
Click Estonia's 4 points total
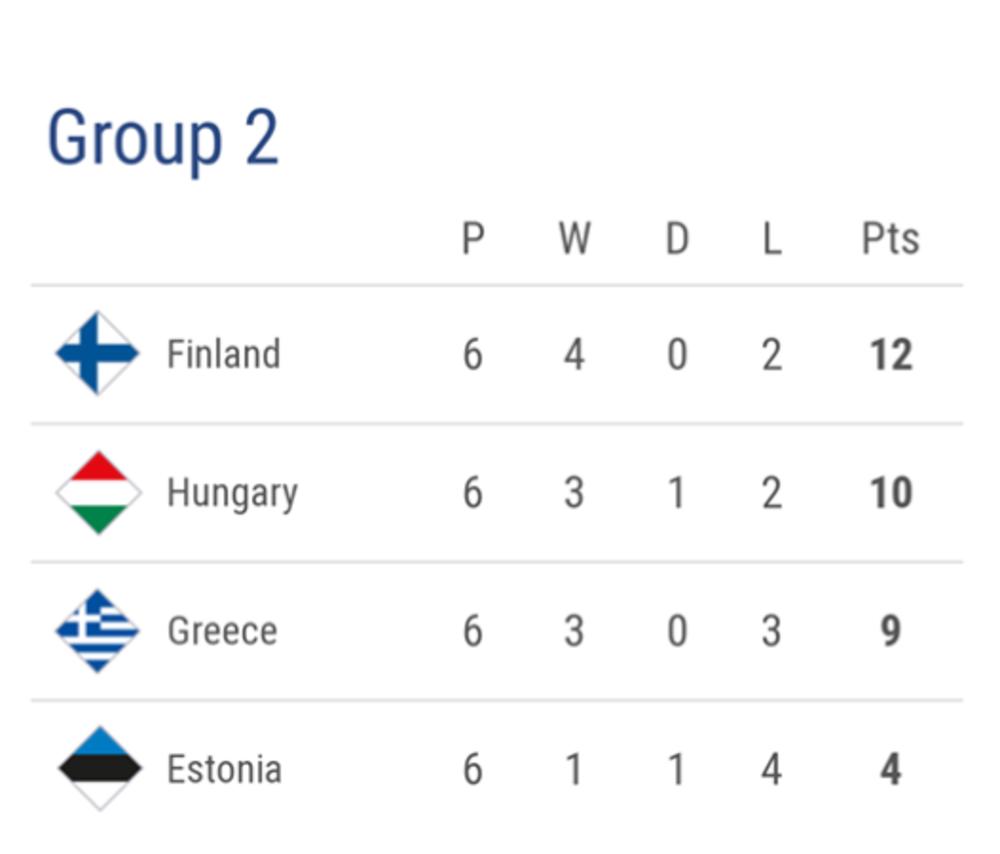click(890, 769)
